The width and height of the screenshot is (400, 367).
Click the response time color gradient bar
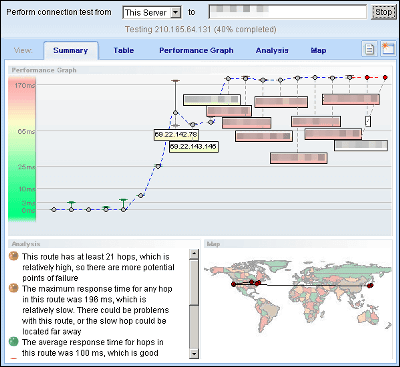22,149
